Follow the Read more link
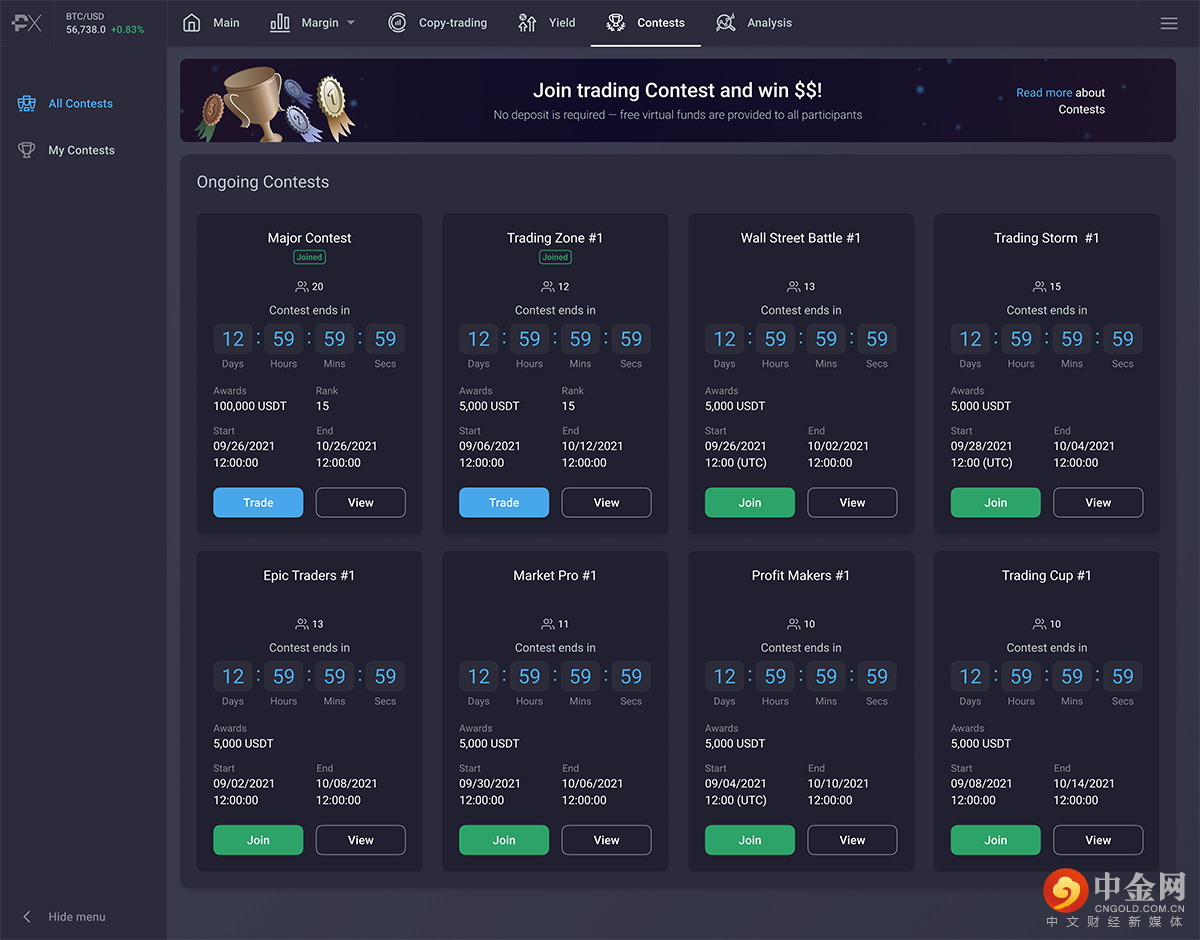This screenshot has width=1200, height=940. point(1044,93)
